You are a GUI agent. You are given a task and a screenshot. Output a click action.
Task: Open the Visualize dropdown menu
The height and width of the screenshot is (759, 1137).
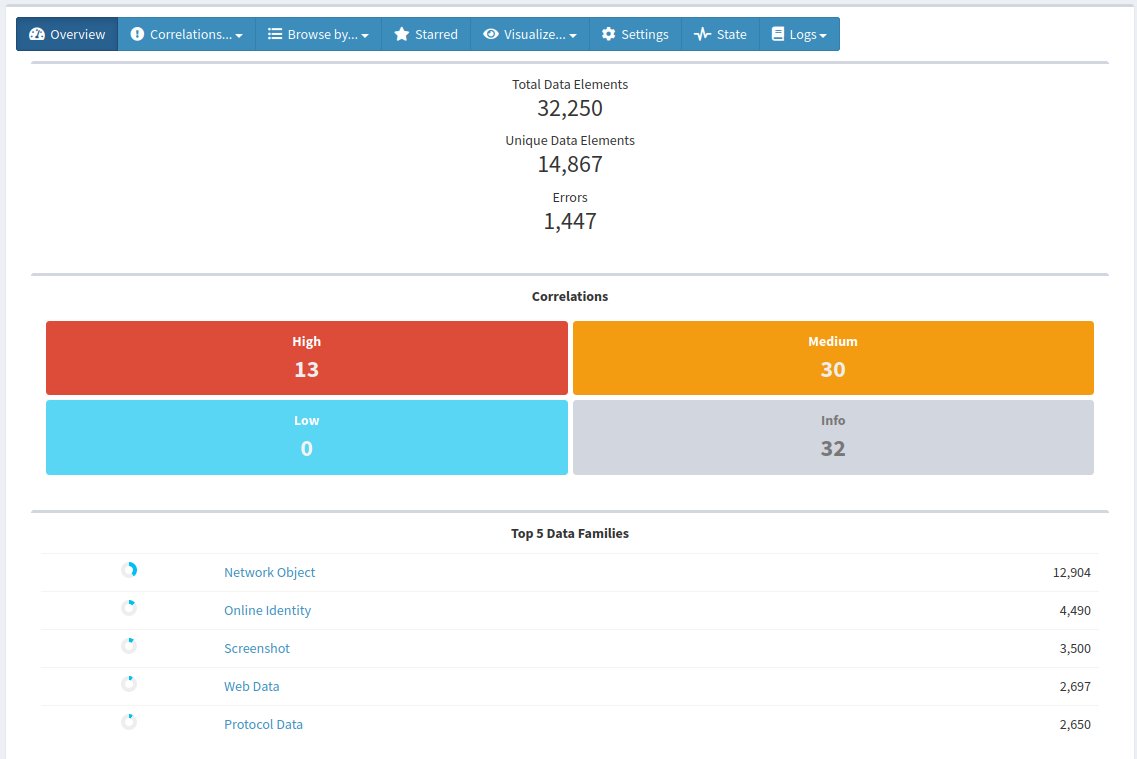coord(530,34)
